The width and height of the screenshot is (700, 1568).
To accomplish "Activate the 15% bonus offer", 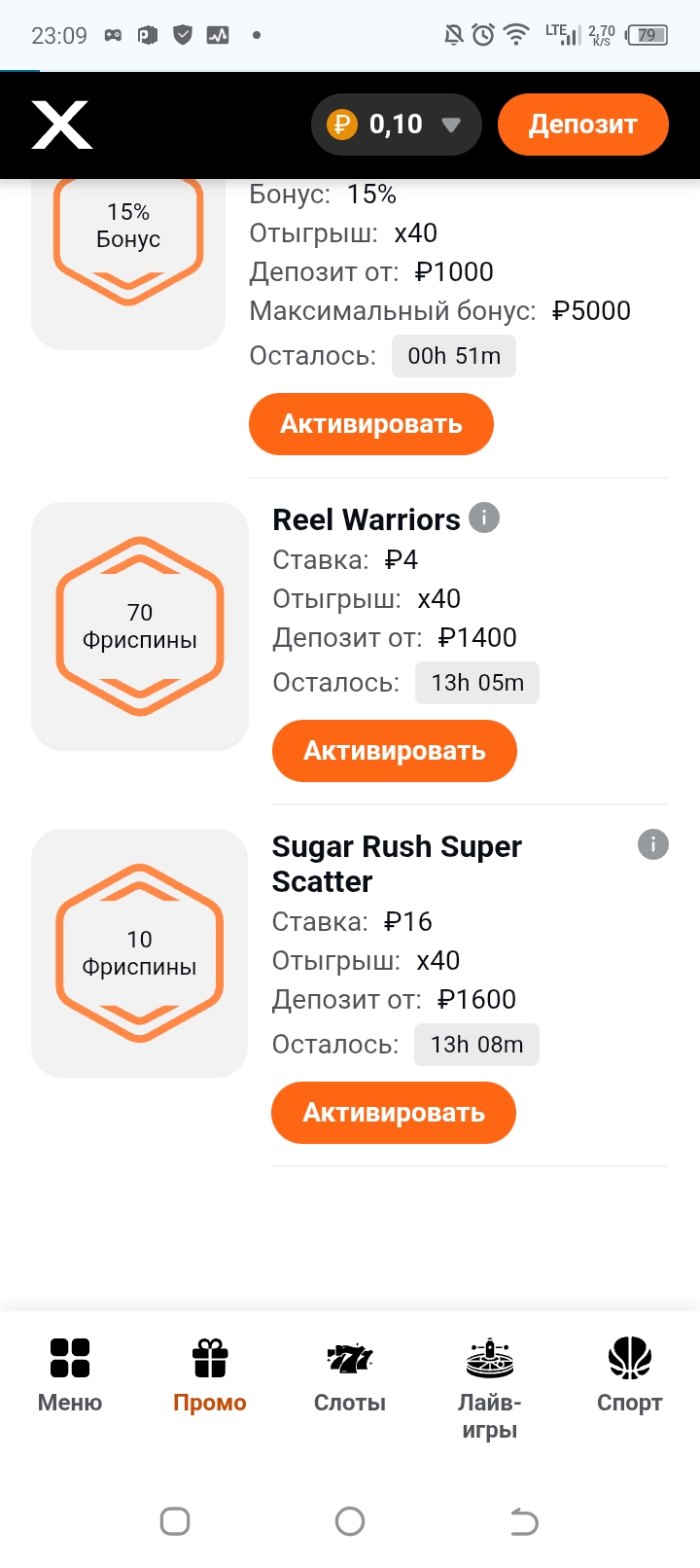I will point(371,424).
